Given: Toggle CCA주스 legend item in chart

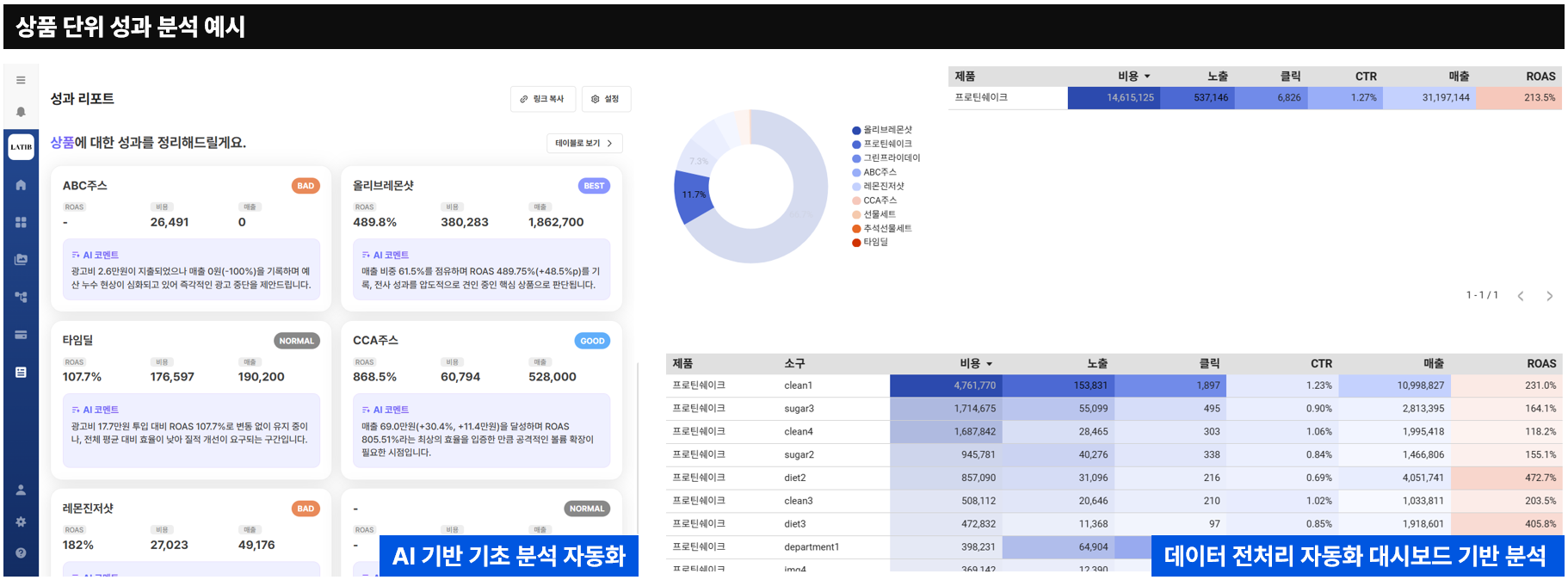Looking at the screenshot, I should tap(879, 201).
